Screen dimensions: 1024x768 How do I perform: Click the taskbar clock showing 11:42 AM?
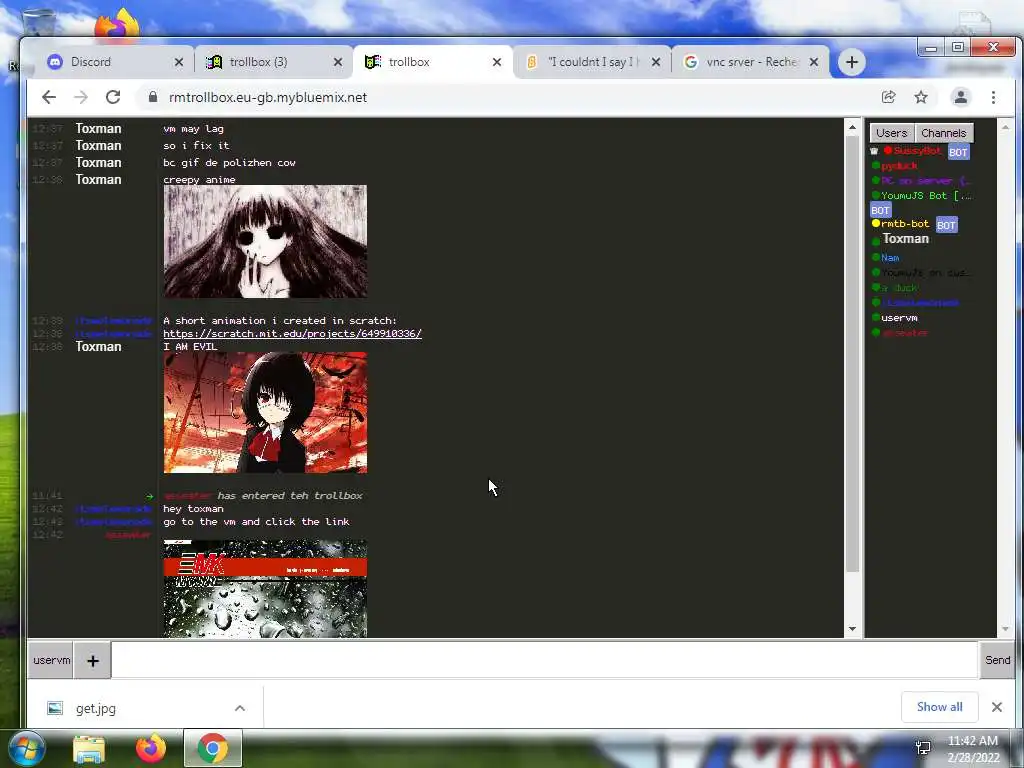[973, 749]
